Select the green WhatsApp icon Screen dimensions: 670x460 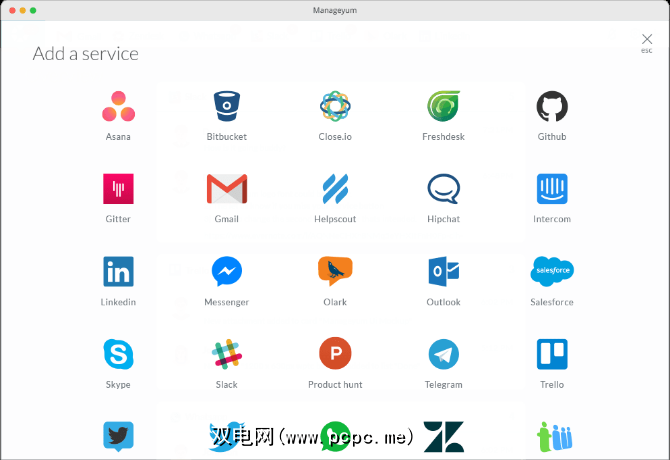pos(335,437)
